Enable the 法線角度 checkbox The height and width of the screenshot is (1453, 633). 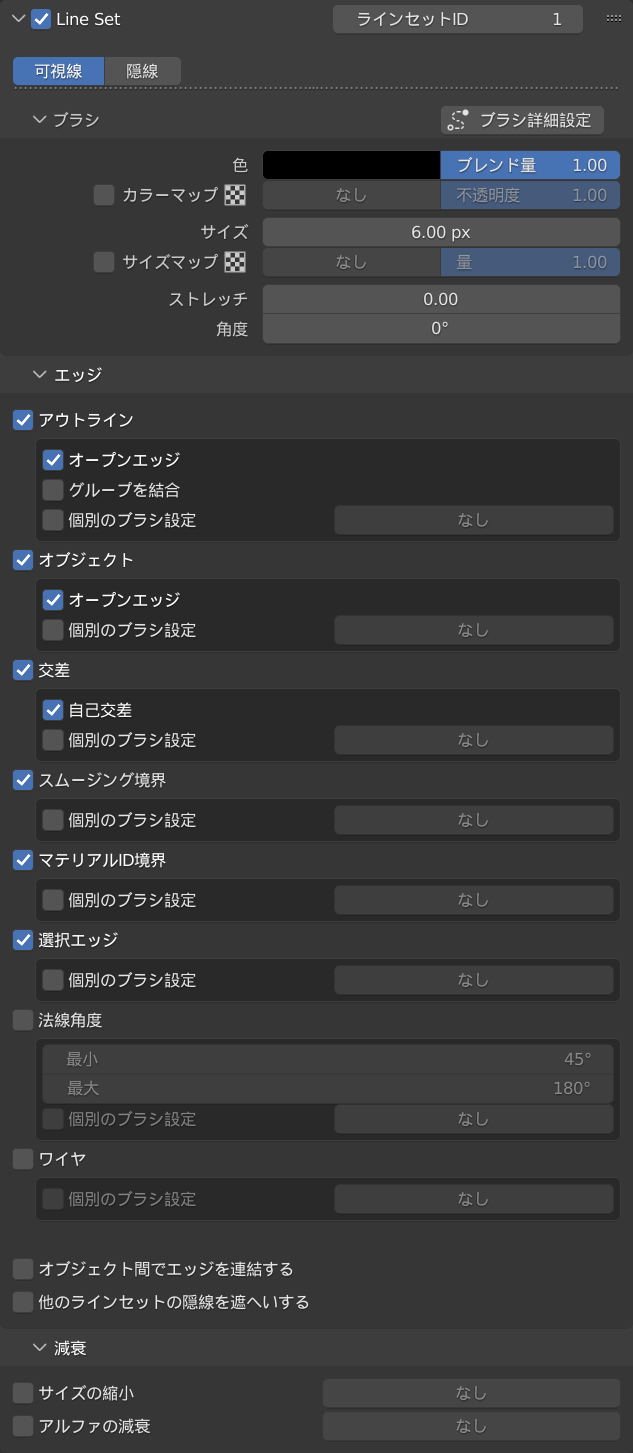[x=23, y=1020]
